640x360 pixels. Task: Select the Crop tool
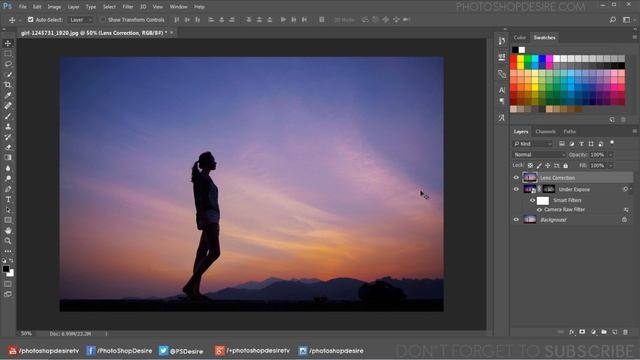point(8,85)
